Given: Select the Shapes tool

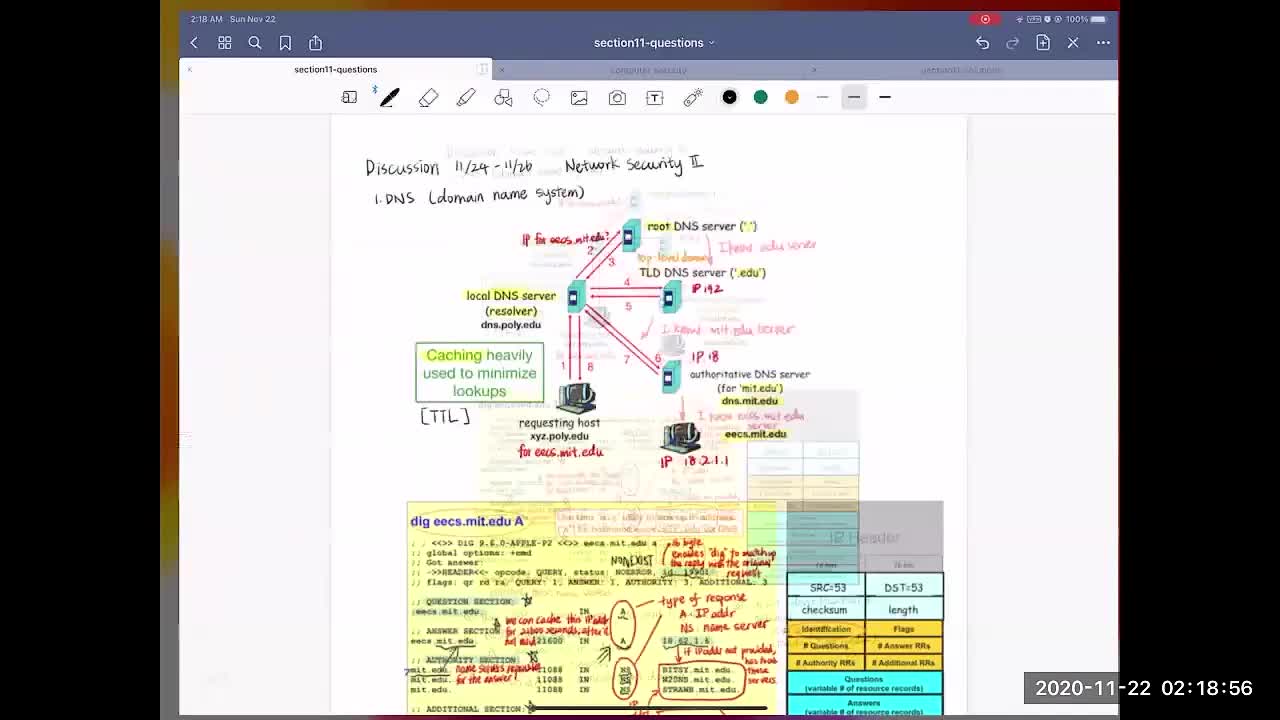Looking at the screenshot, I should (503, 97).
